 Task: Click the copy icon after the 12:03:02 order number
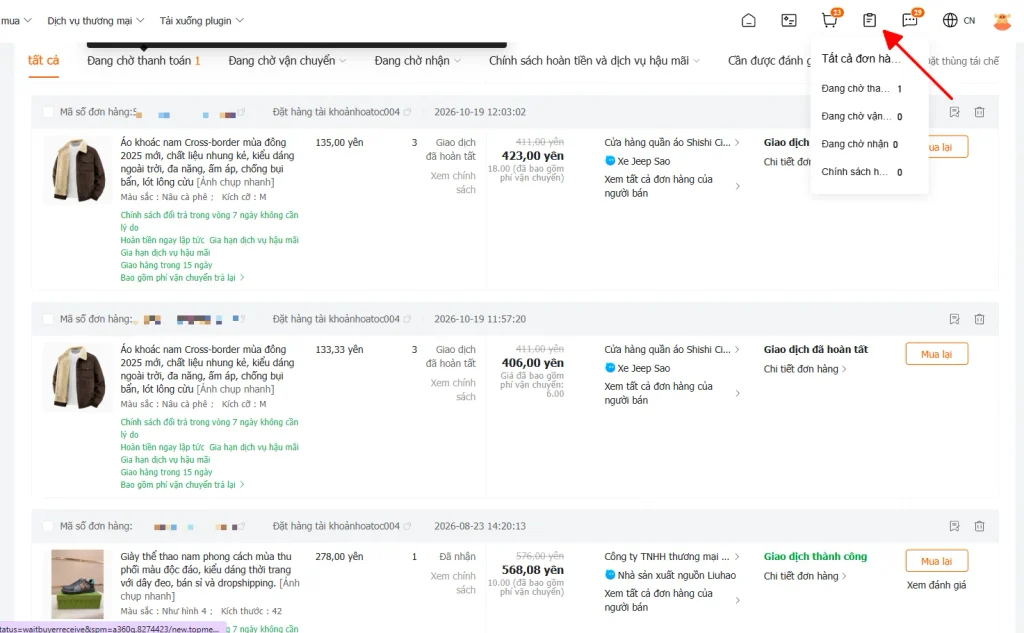coord(241,112)
